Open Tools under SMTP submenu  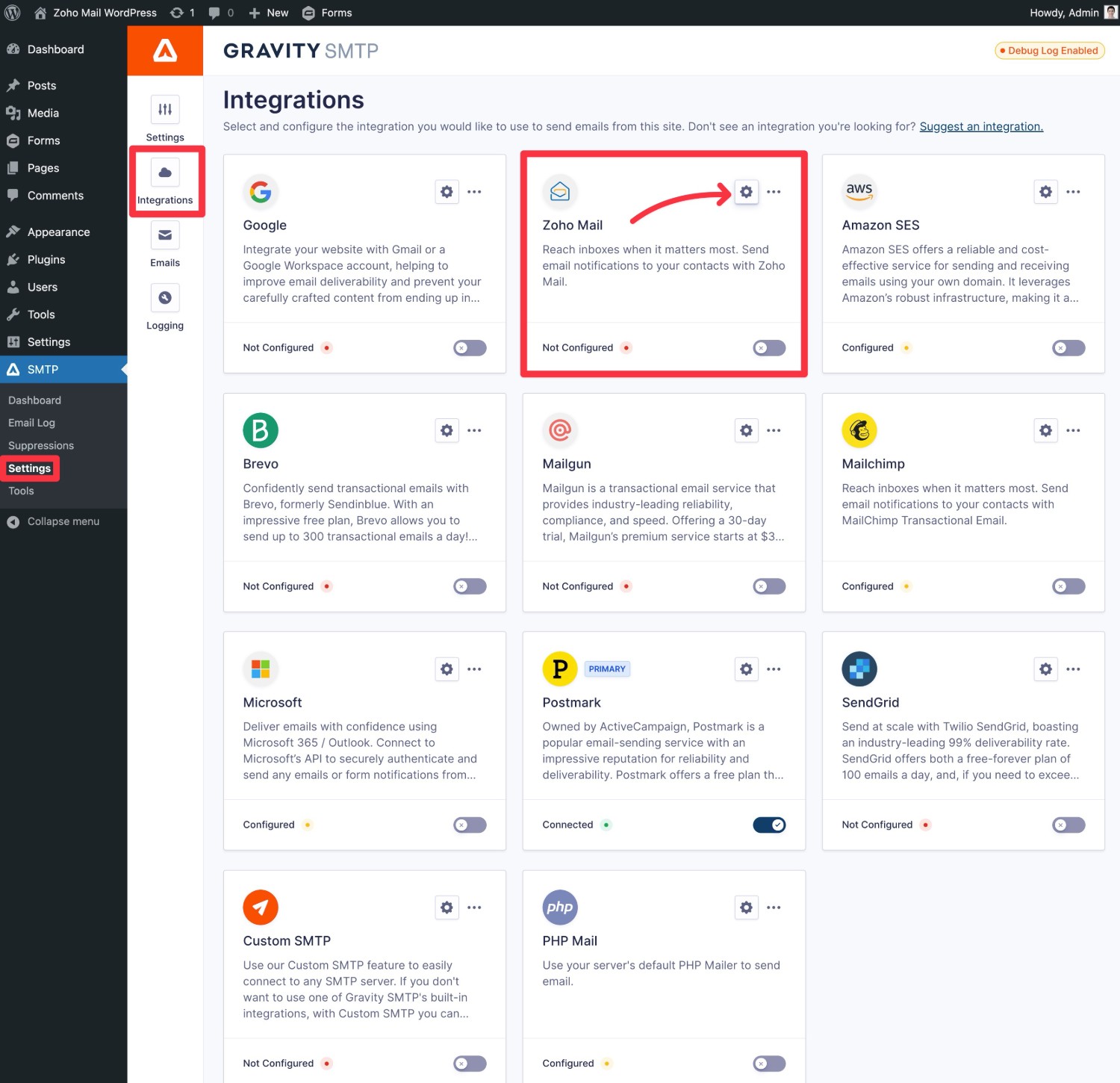(x=21, y=491)
